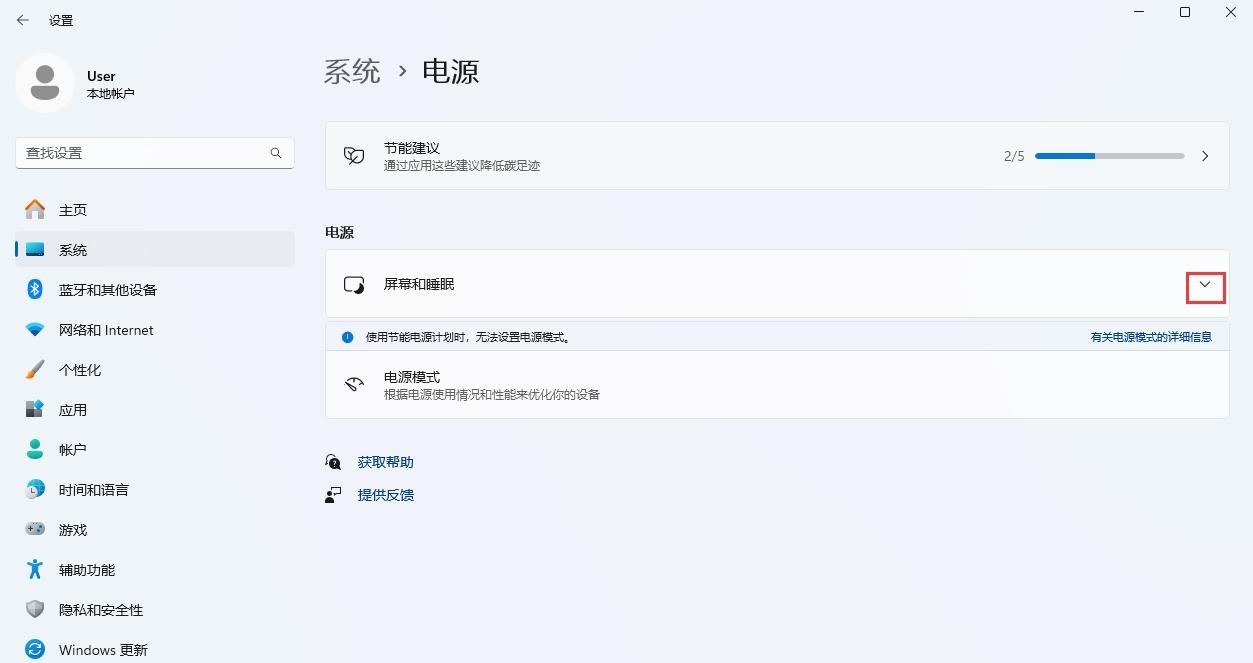The width and height of the screenshot is (1253, 663).
Task: Open 辅助功能 settings
Action: [x=86, y=569]
